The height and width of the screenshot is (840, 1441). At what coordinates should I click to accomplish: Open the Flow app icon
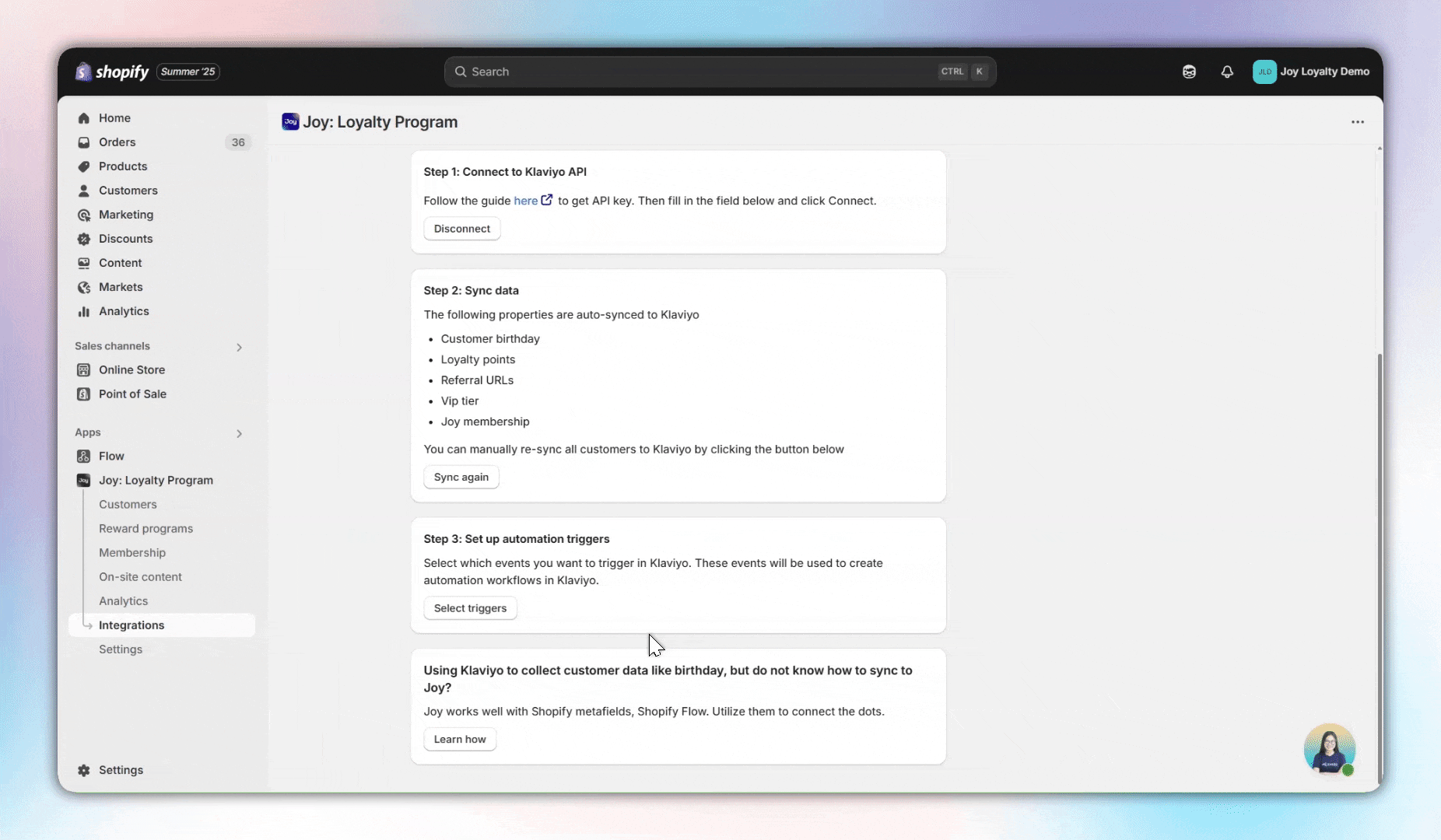point(84,457)
